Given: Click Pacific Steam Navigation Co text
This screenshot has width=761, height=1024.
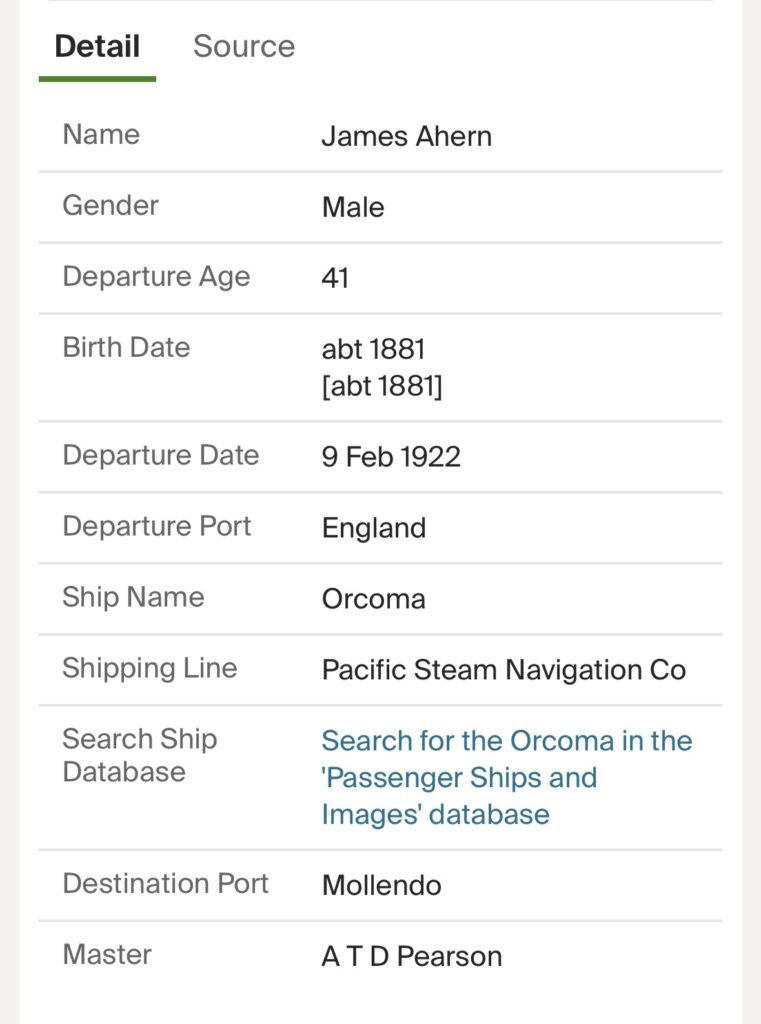Looking at the screenshot, I should click(503, 670).
